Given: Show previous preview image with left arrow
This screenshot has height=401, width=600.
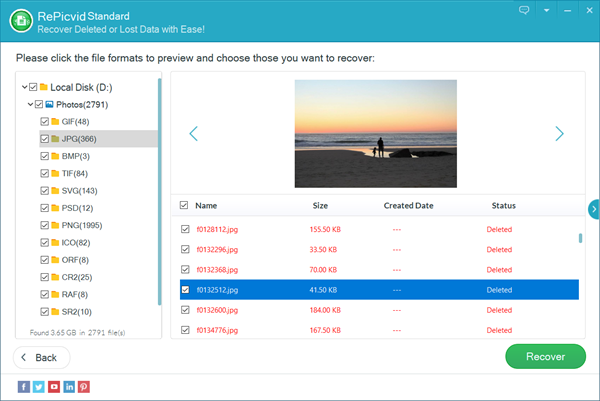Looking at the screenshot, I should 194,134.
